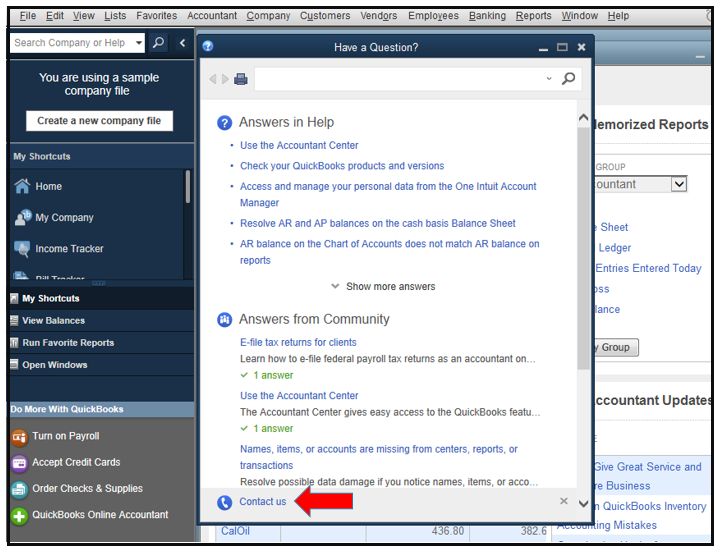Viewport: 724px width, 559px height.
Task: Open the Vendors menu
Action: click(379, 16)
